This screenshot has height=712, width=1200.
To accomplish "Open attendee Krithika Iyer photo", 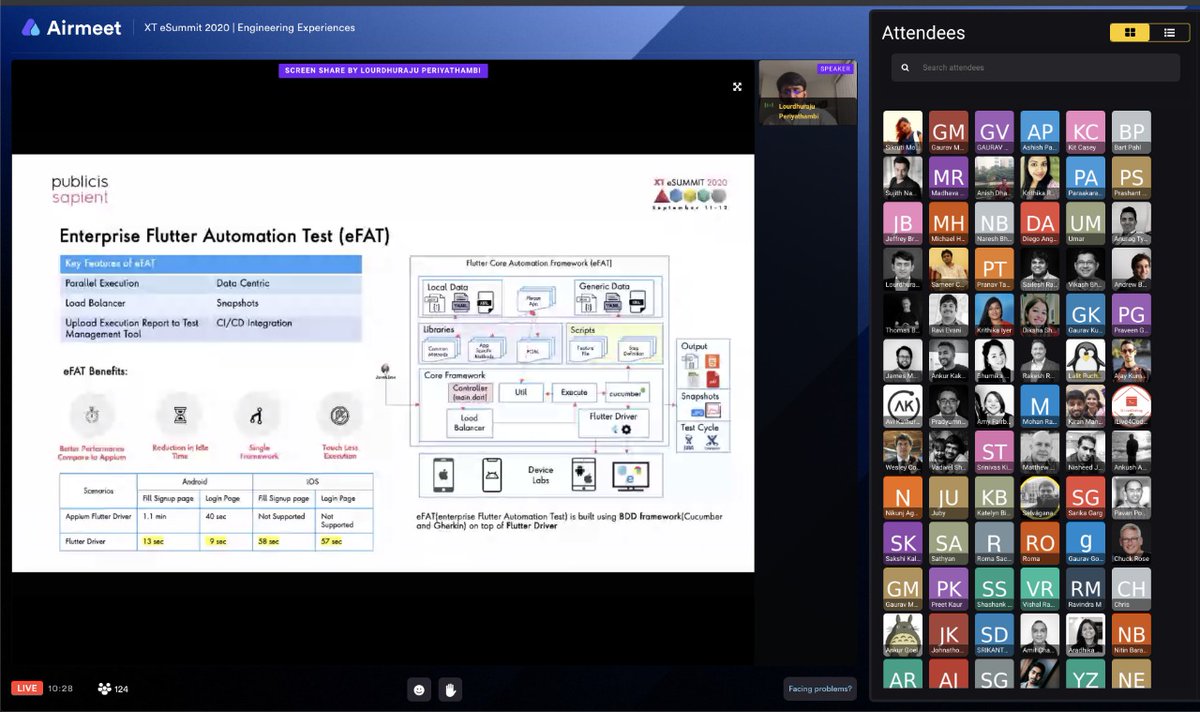I will (x=994, y=315).
